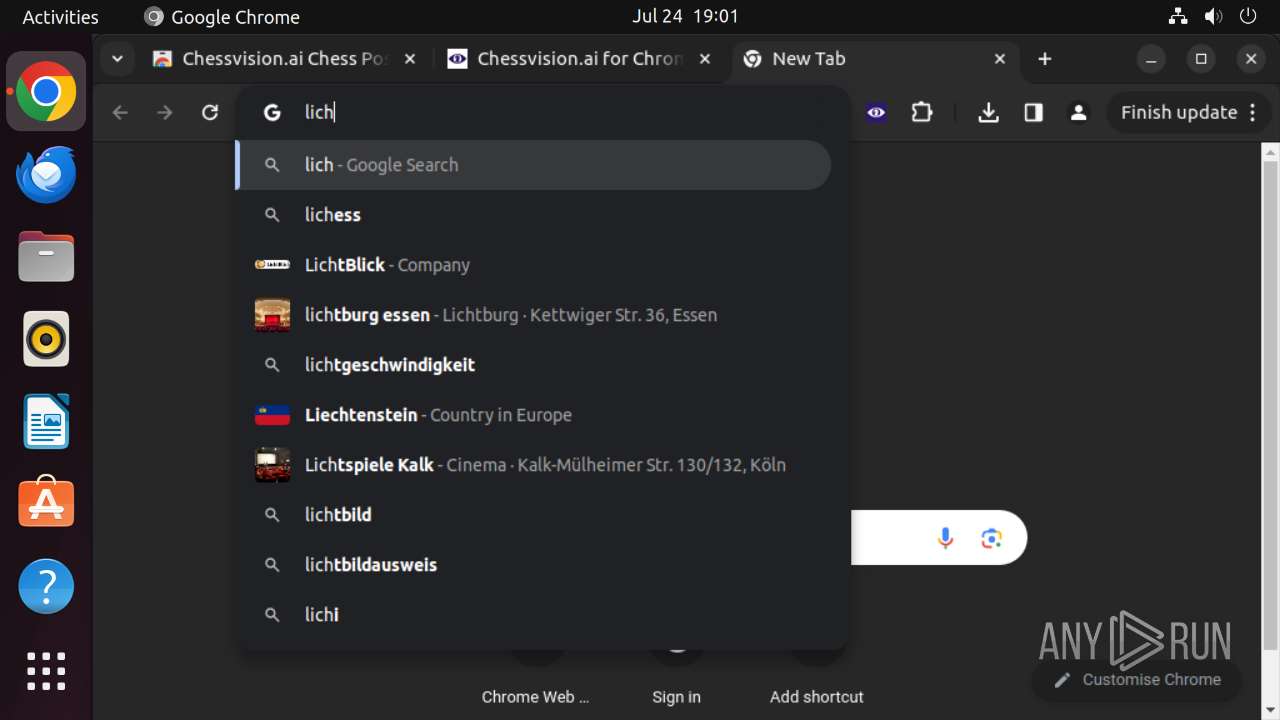Choose the 'lichess' suggestion
Viewport: 1280px width, 720px height.
click(x=533, y=215)
